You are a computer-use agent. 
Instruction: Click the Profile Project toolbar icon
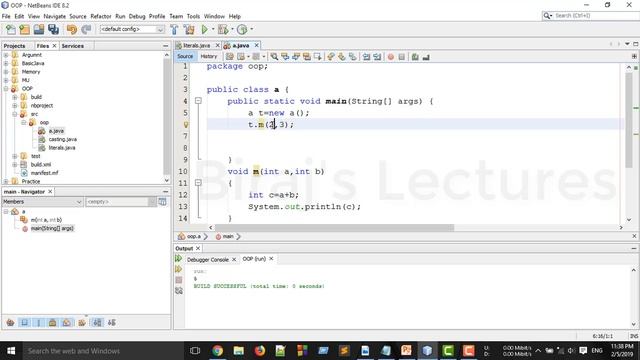click(x=242, y=29)
